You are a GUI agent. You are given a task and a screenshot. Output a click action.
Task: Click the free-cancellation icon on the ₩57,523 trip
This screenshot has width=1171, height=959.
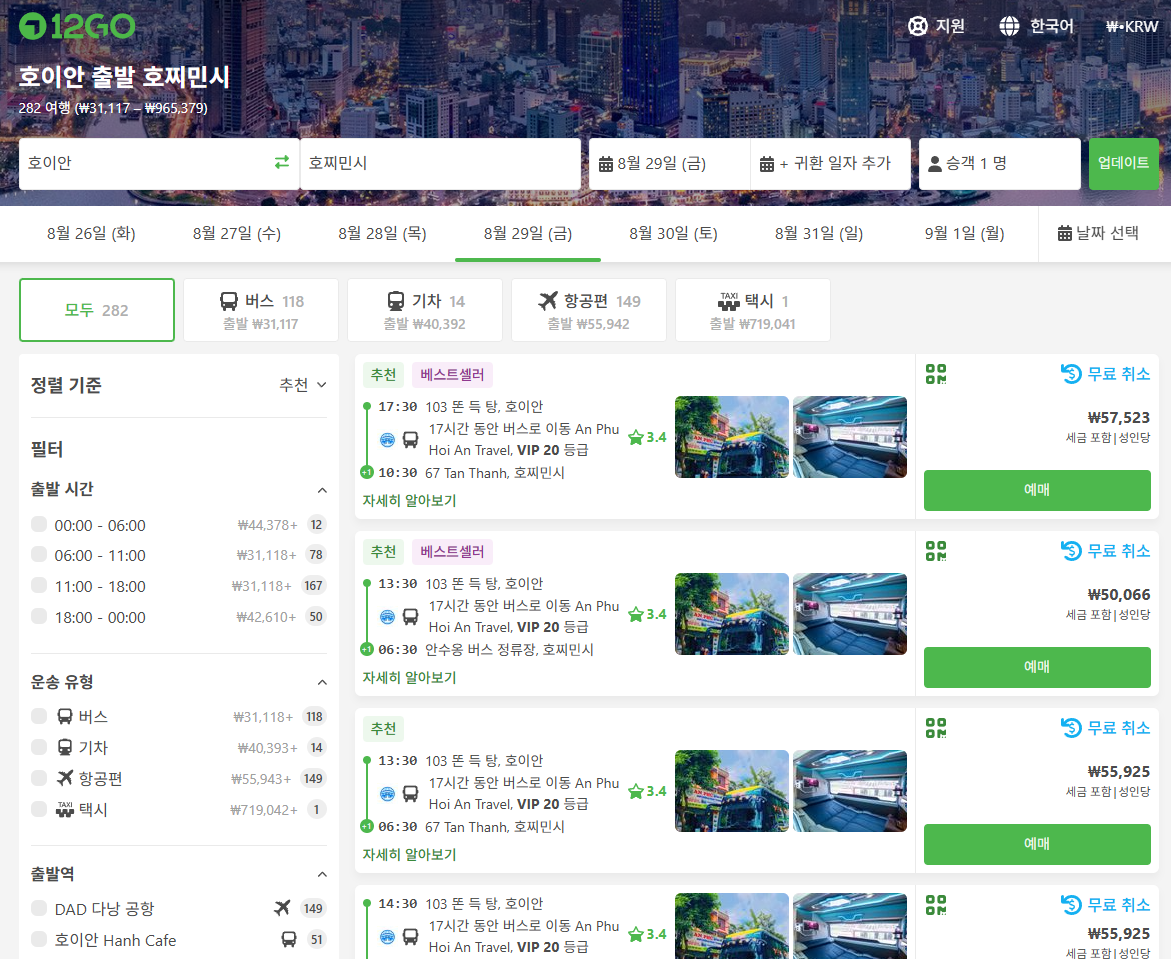(1071, 373)
